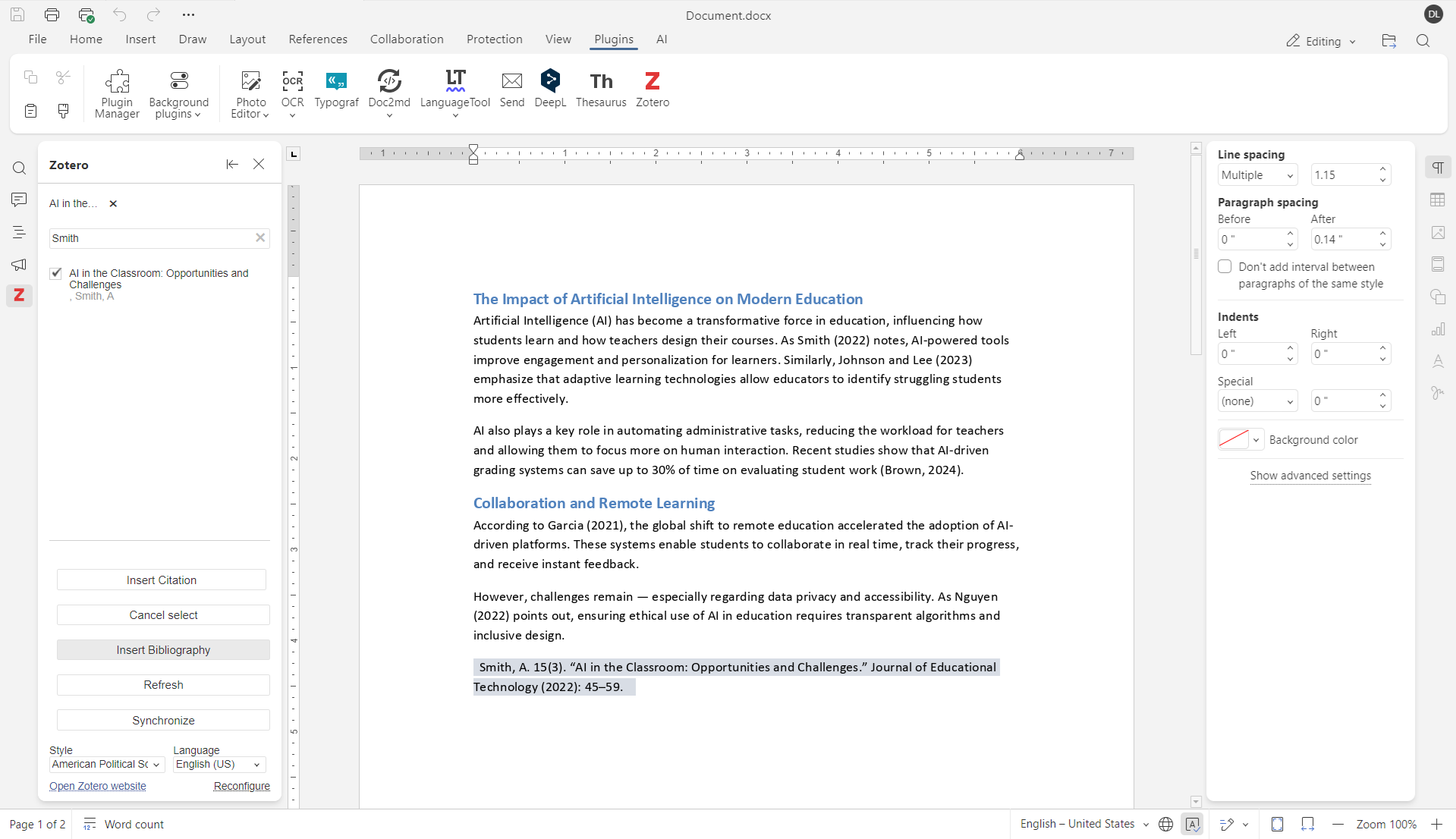Viewport: 1456px width, 839px height.
Task: Open the Send plugin
Action: pos(512,90)
